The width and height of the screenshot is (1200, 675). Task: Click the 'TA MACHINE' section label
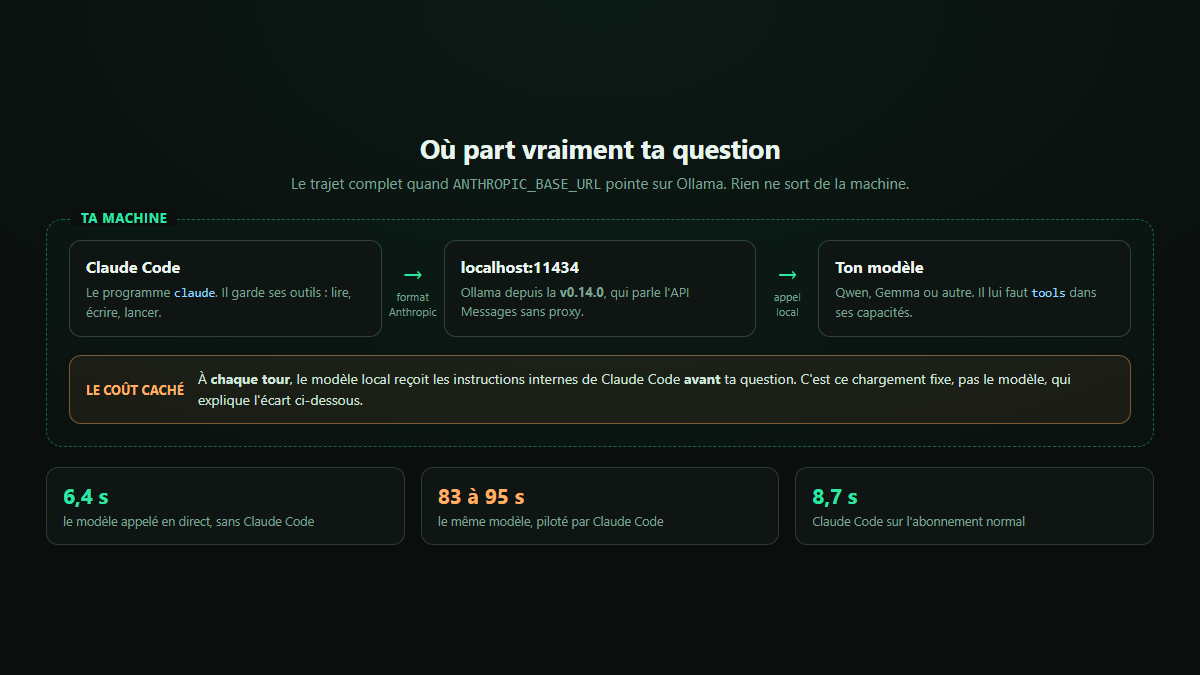tap(124, 218)
